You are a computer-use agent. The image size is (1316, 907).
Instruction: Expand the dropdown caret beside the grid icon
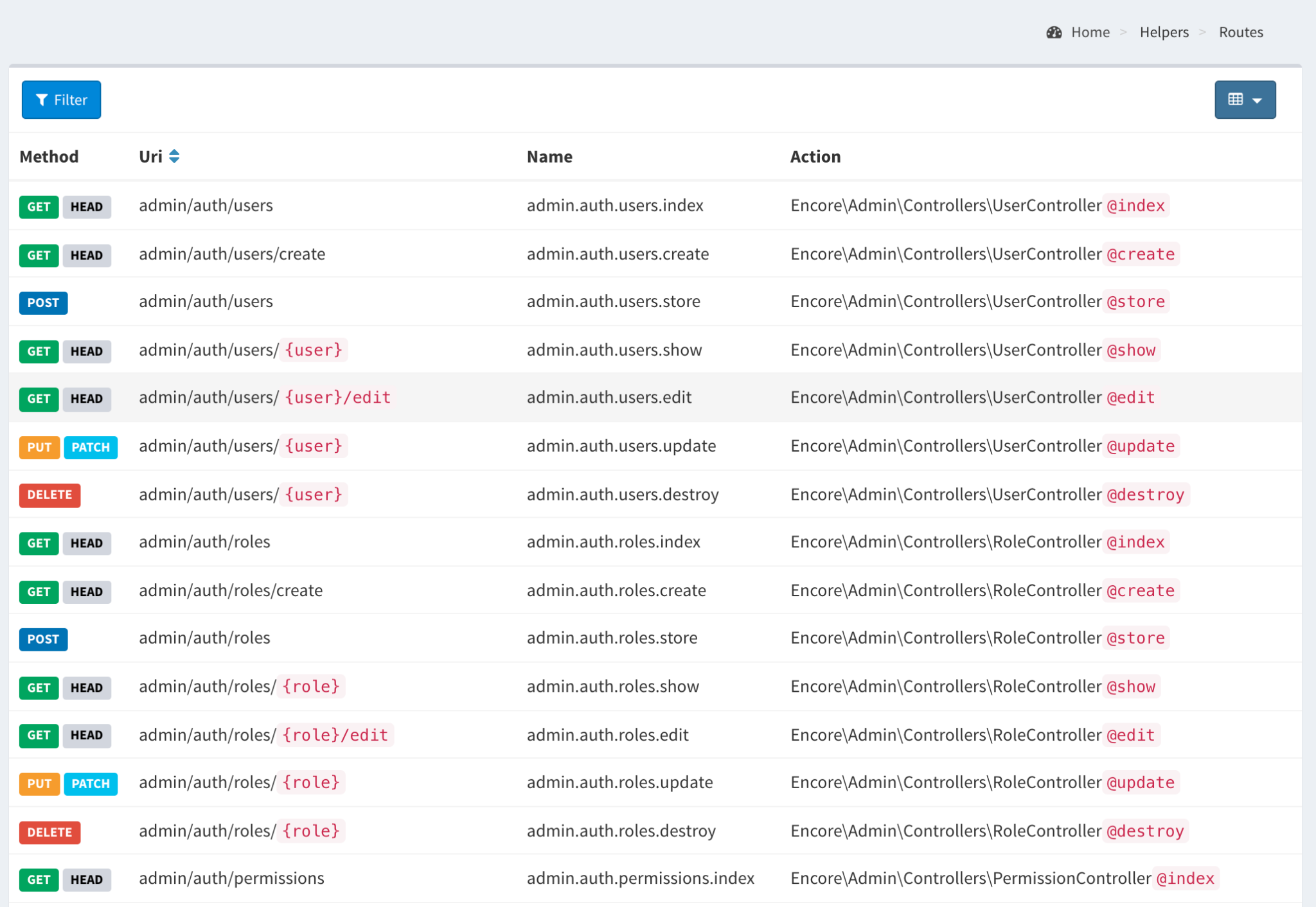[x=1258, y=100]
